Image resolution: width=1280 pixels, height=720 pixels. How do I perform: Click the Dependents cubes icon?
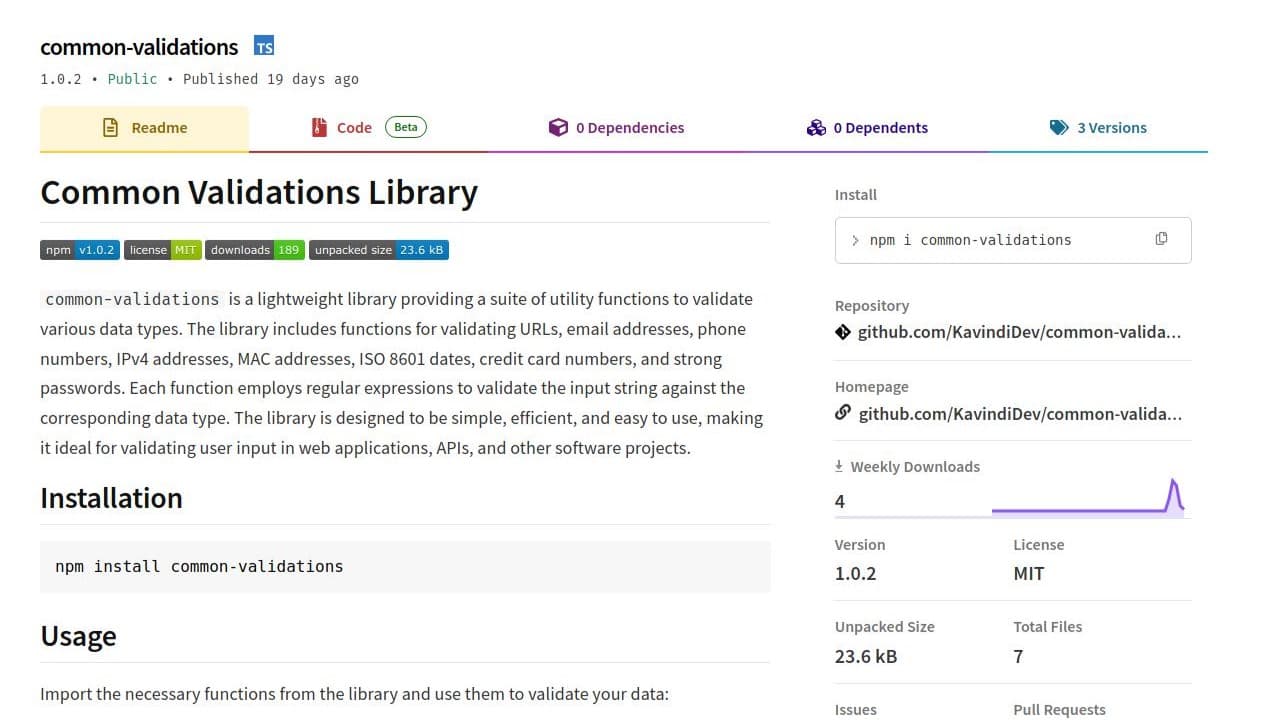(816, 127)
